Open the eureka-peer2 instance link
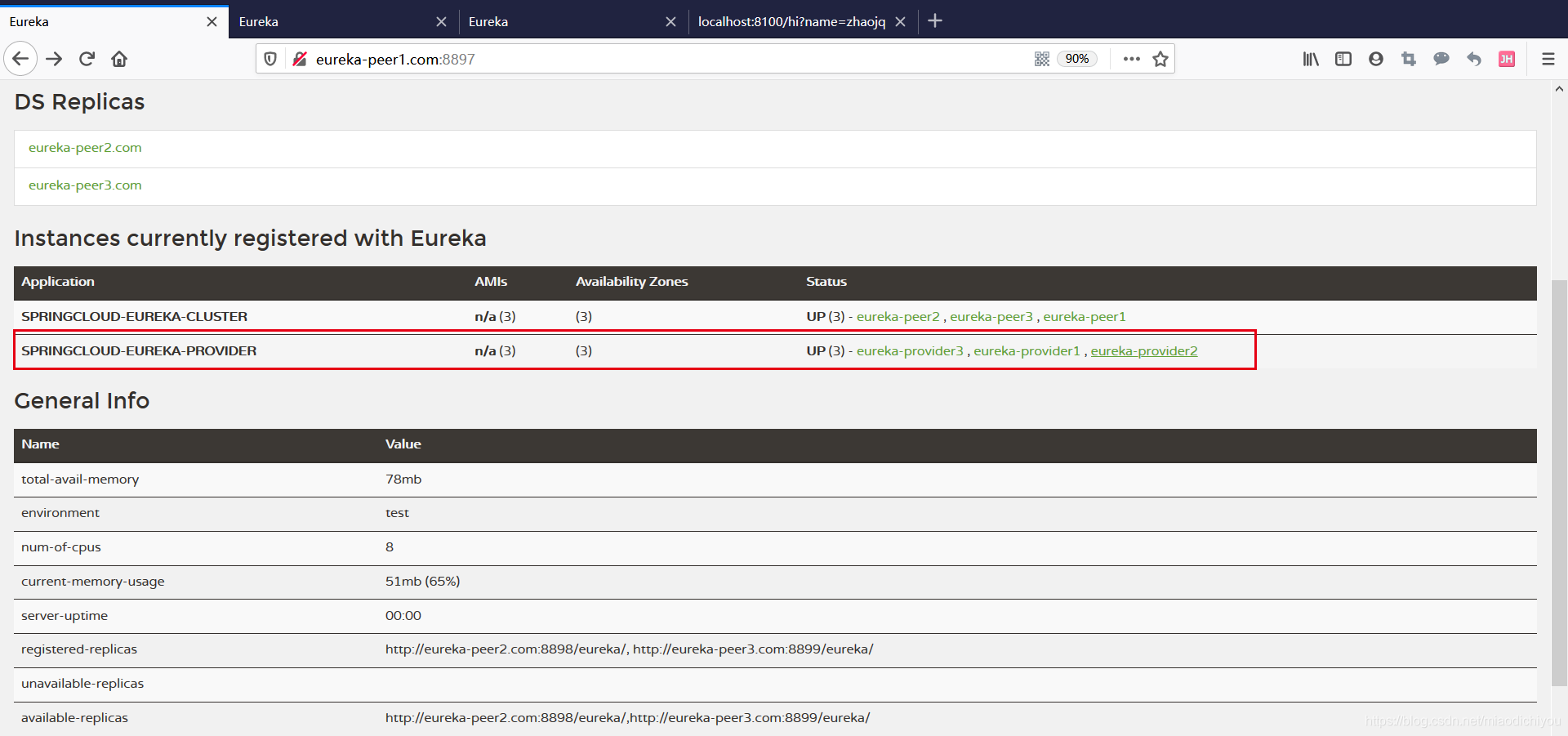This screenshot has width=1568, height=736. pyautogui.click(x=898, y=317)
